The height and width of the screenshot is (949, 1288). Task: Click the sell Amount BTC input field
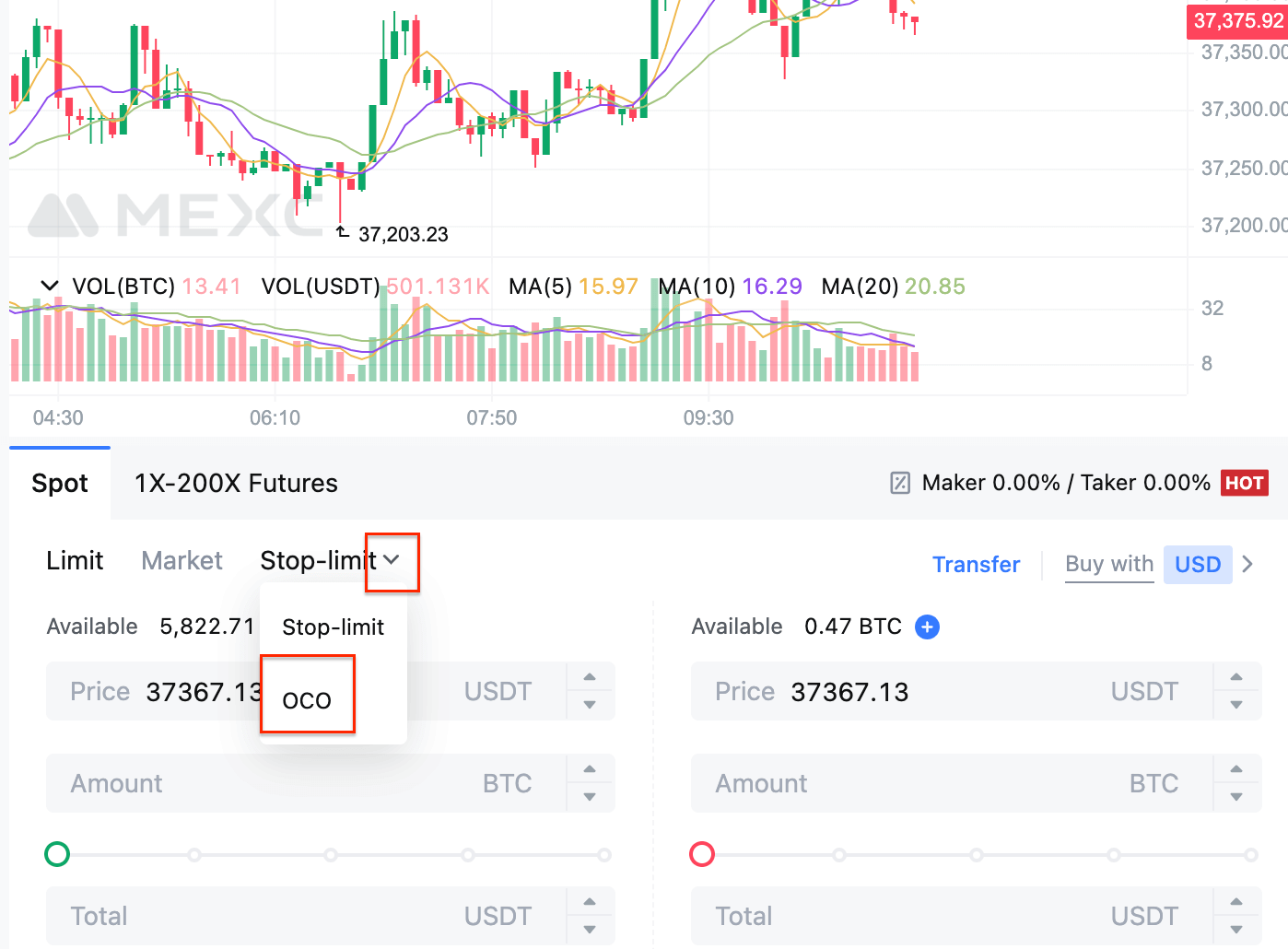tap(949, 783)
